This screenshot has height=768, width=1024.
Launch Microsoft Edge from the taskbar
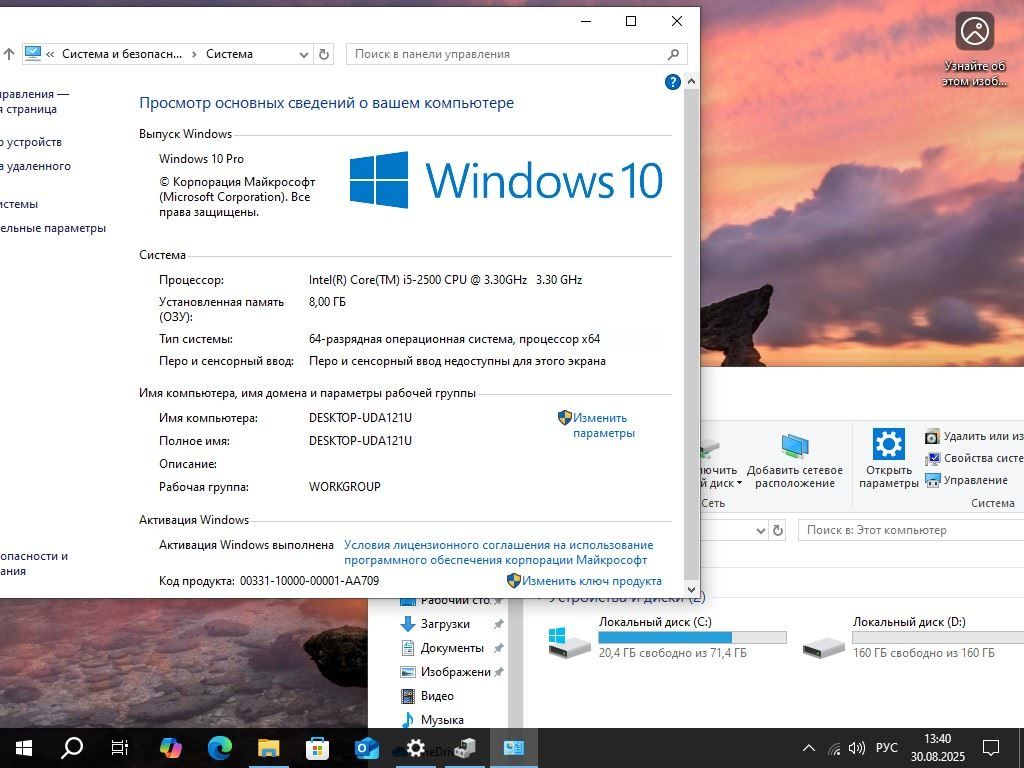pos(219,748)
